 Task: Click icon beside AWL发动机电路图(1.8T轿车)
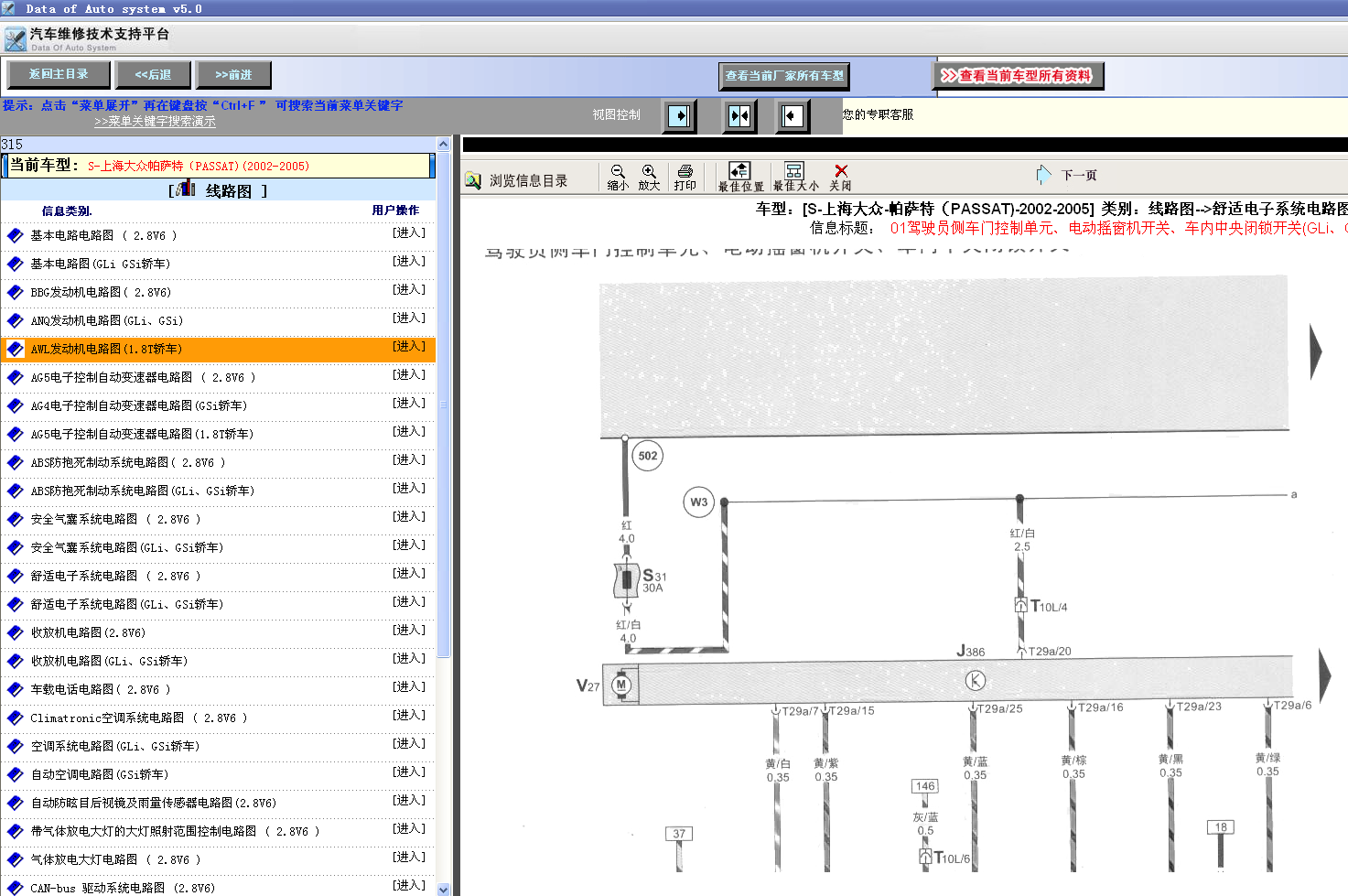[15, 349]
